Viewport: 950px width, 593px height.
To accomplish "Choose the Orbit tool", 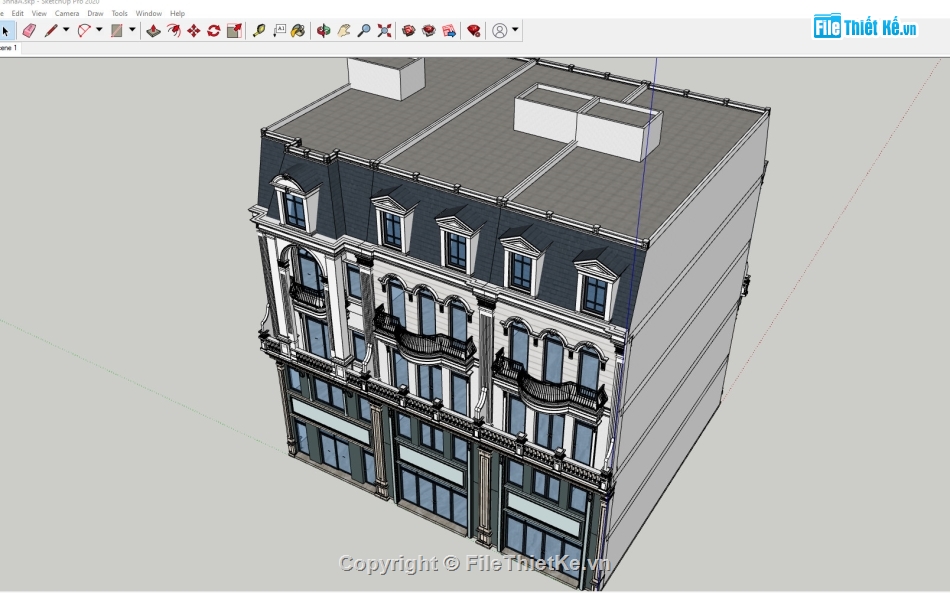I will (x=324, y=30).
